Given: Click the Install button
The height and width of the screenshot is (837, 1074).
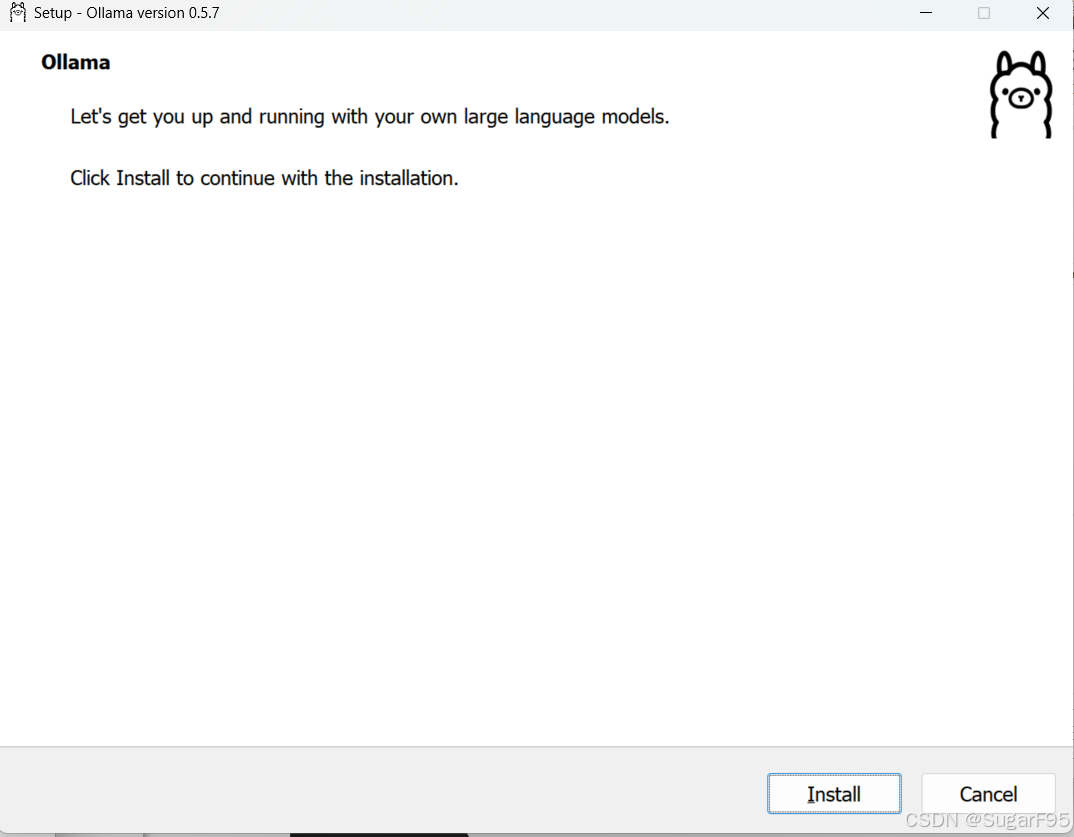Looking at the screenshot, I should click(834, 793).
